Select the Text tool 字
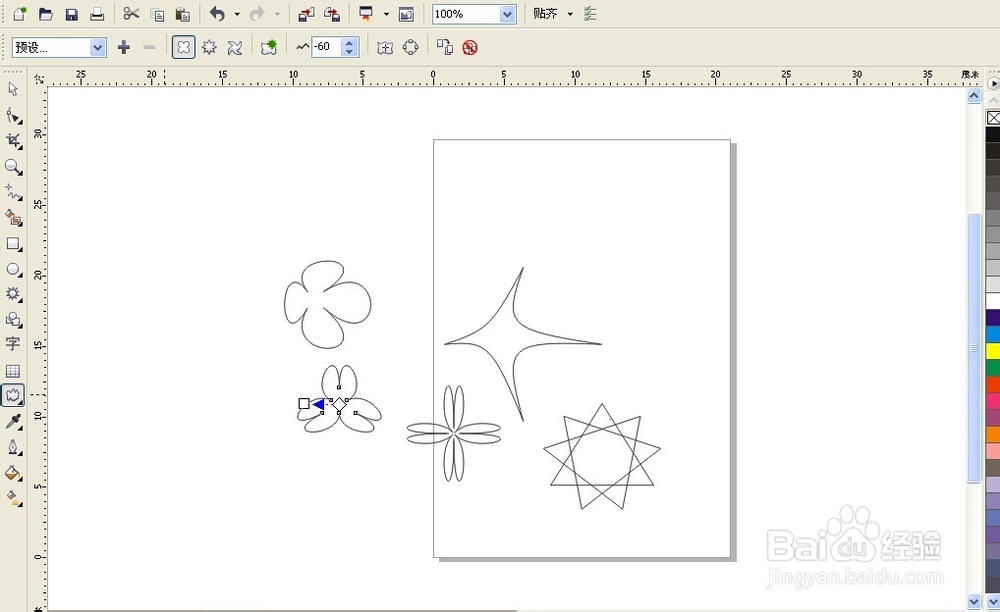This screenshot has width=1000, height=612. pos(13,344)
